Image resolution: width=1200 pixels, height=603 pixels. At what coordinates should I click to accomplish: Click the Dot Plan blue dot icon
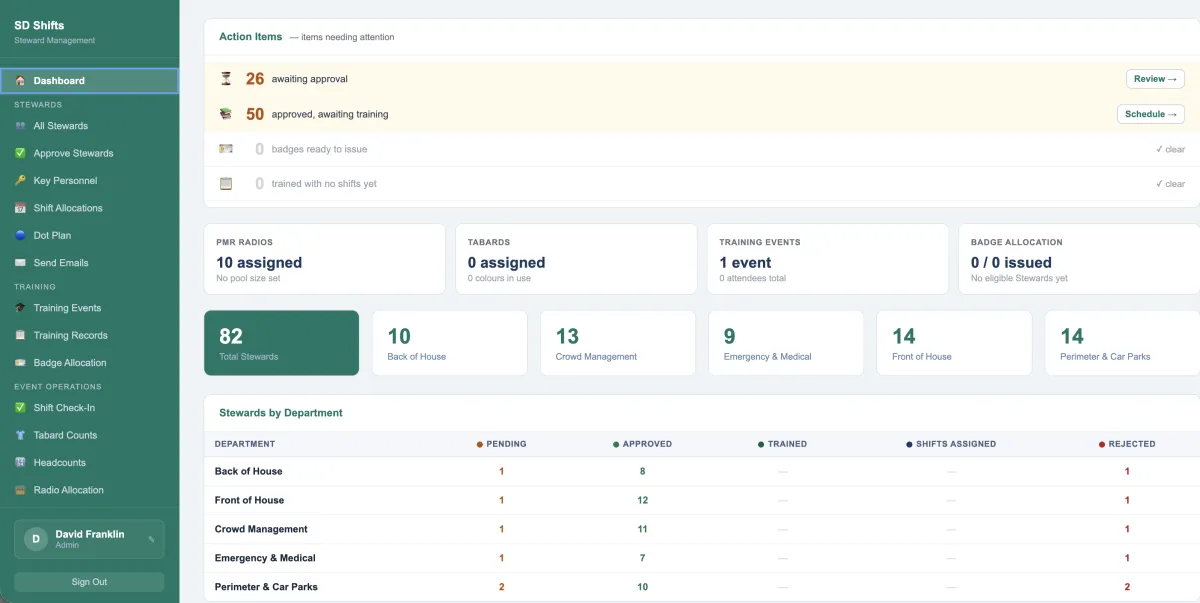pos(20,235)
